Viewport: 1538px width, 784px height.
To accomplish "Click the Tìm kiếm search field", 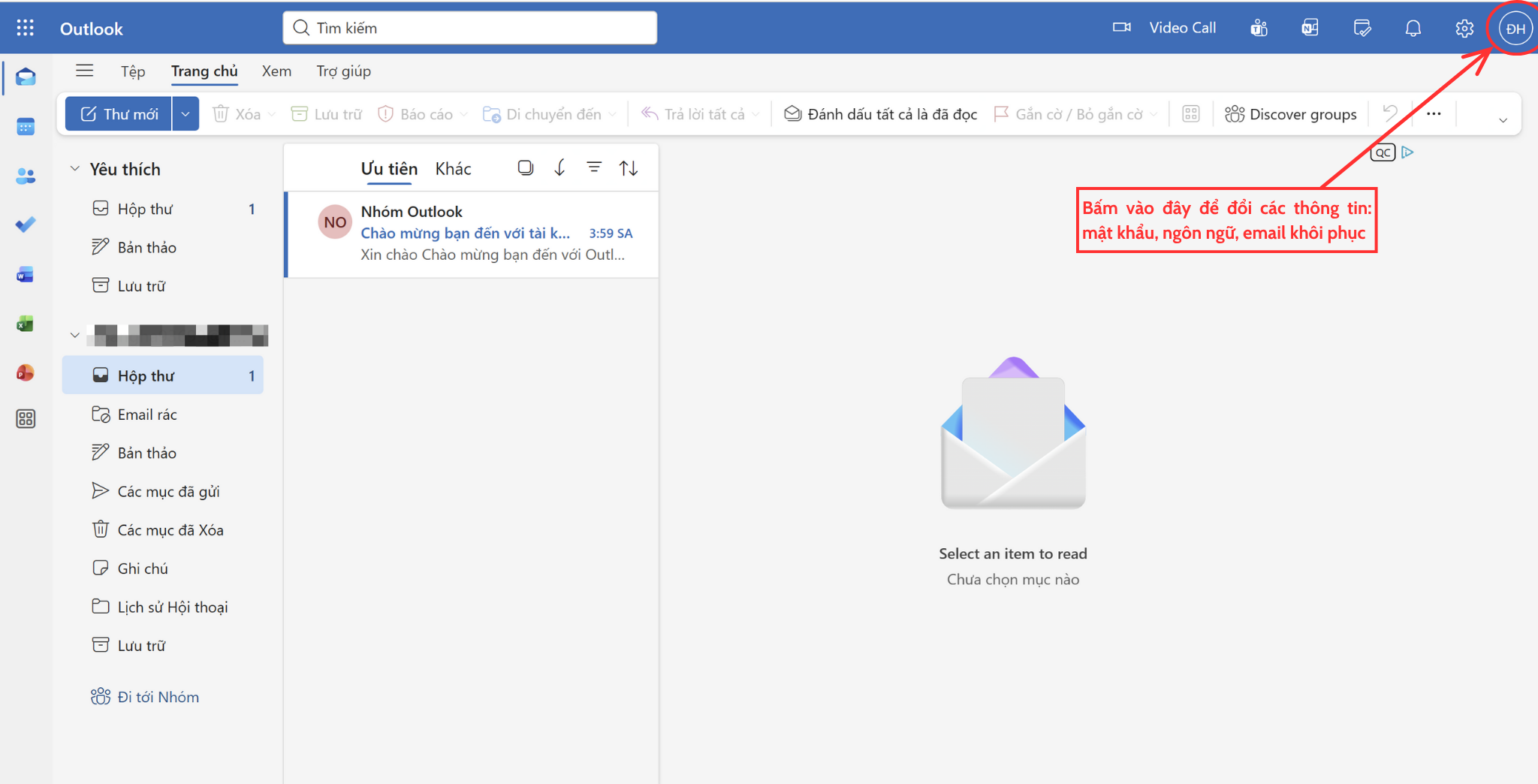I will click(470, 28).
